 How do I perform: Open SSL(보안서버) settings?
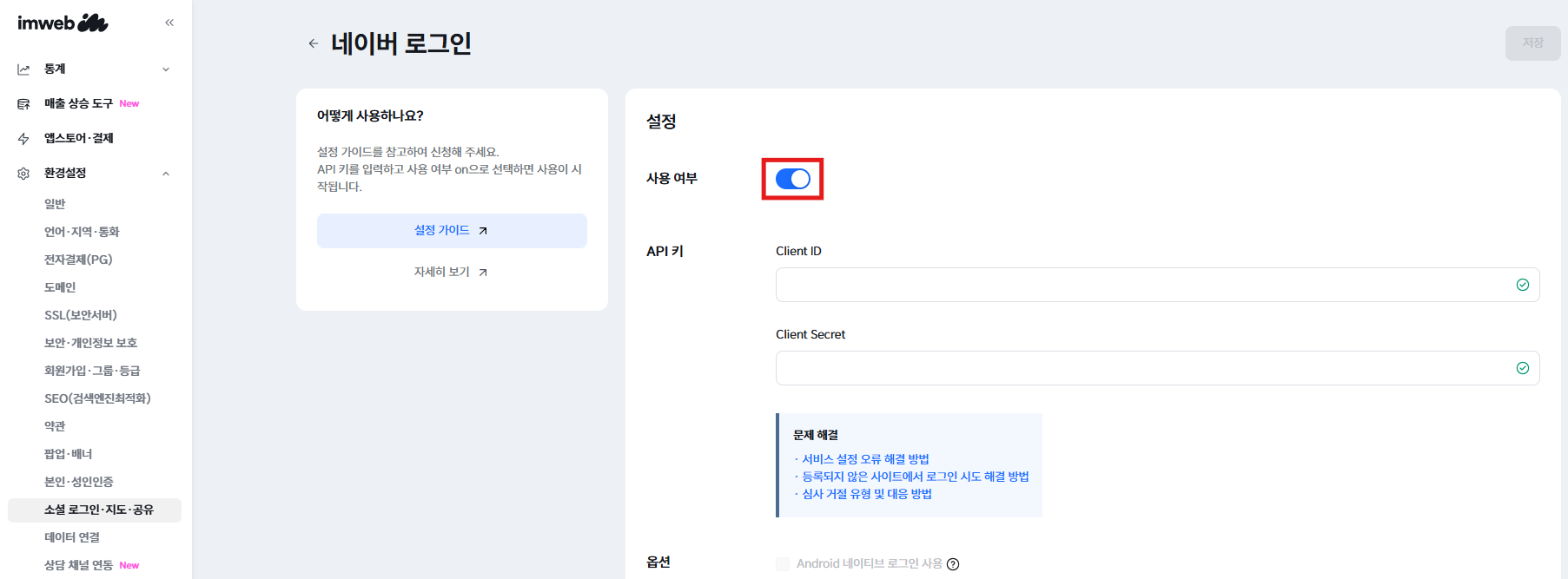tap(81, 315)
